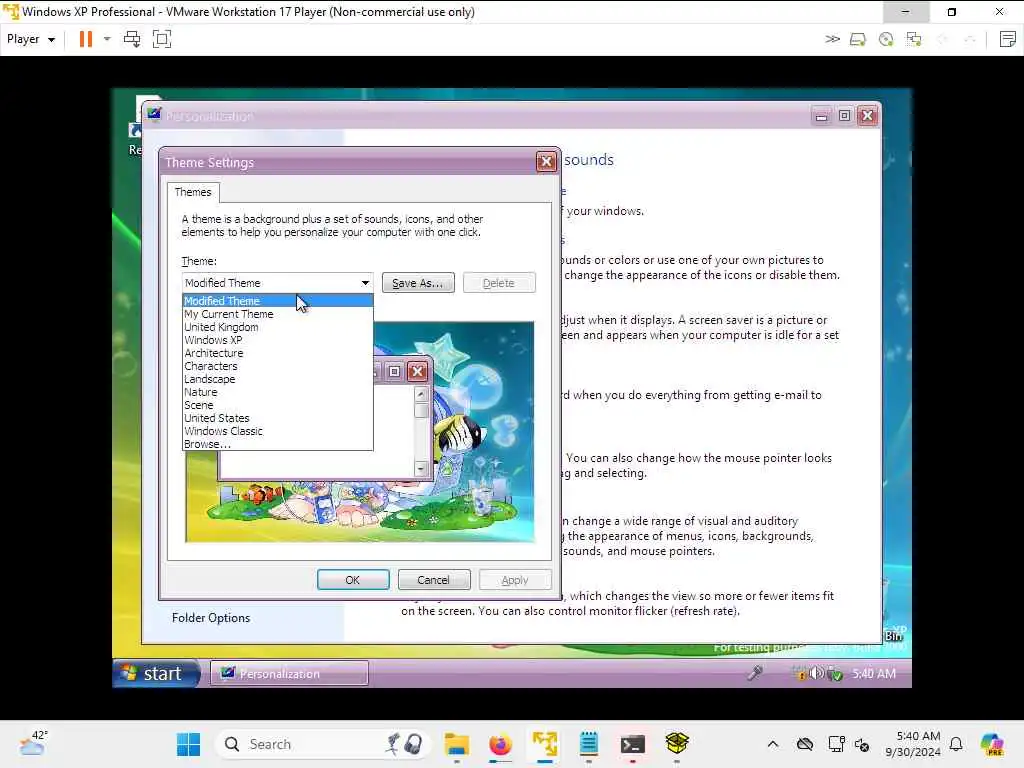This screenshot has width=1024, height=768.
Task: Choose Modified Theme in the dropdown list
Action: 278,300
